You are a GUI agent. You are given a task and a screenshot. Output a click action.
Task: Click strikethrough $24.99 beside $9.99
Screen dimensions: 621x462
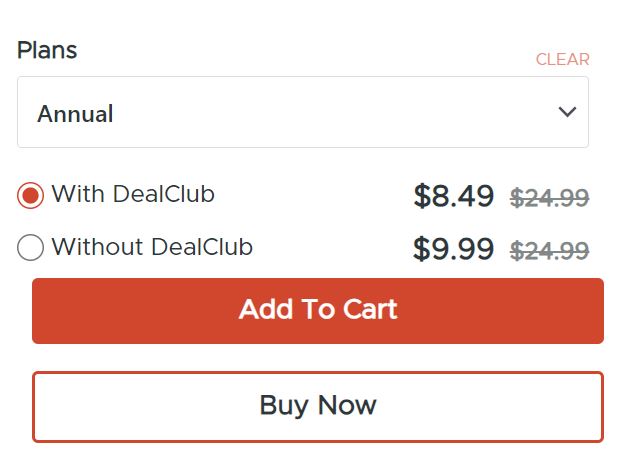tap(549, 250)
